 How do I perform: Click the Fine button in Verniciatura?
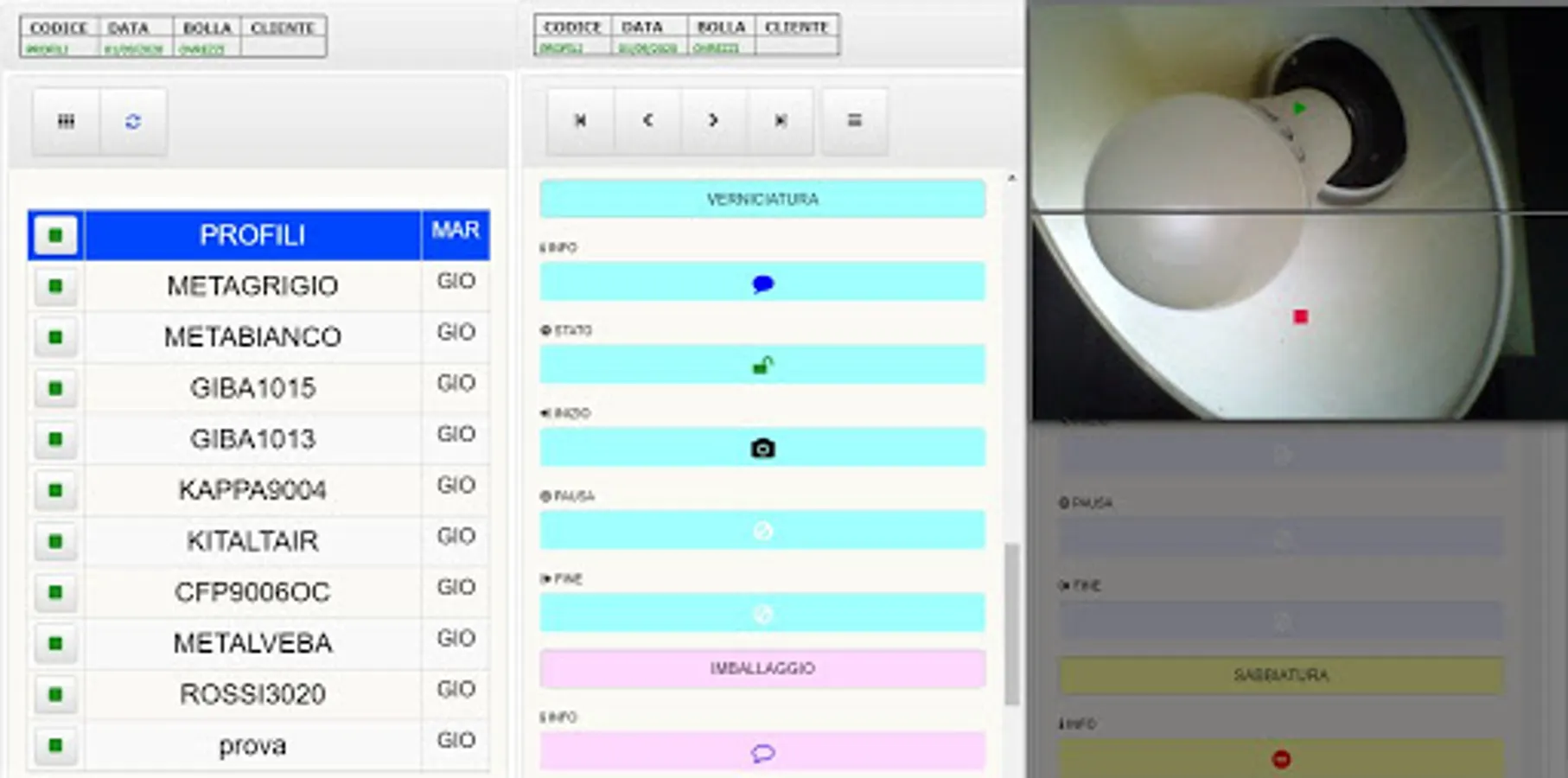click(x=762, y=614)
